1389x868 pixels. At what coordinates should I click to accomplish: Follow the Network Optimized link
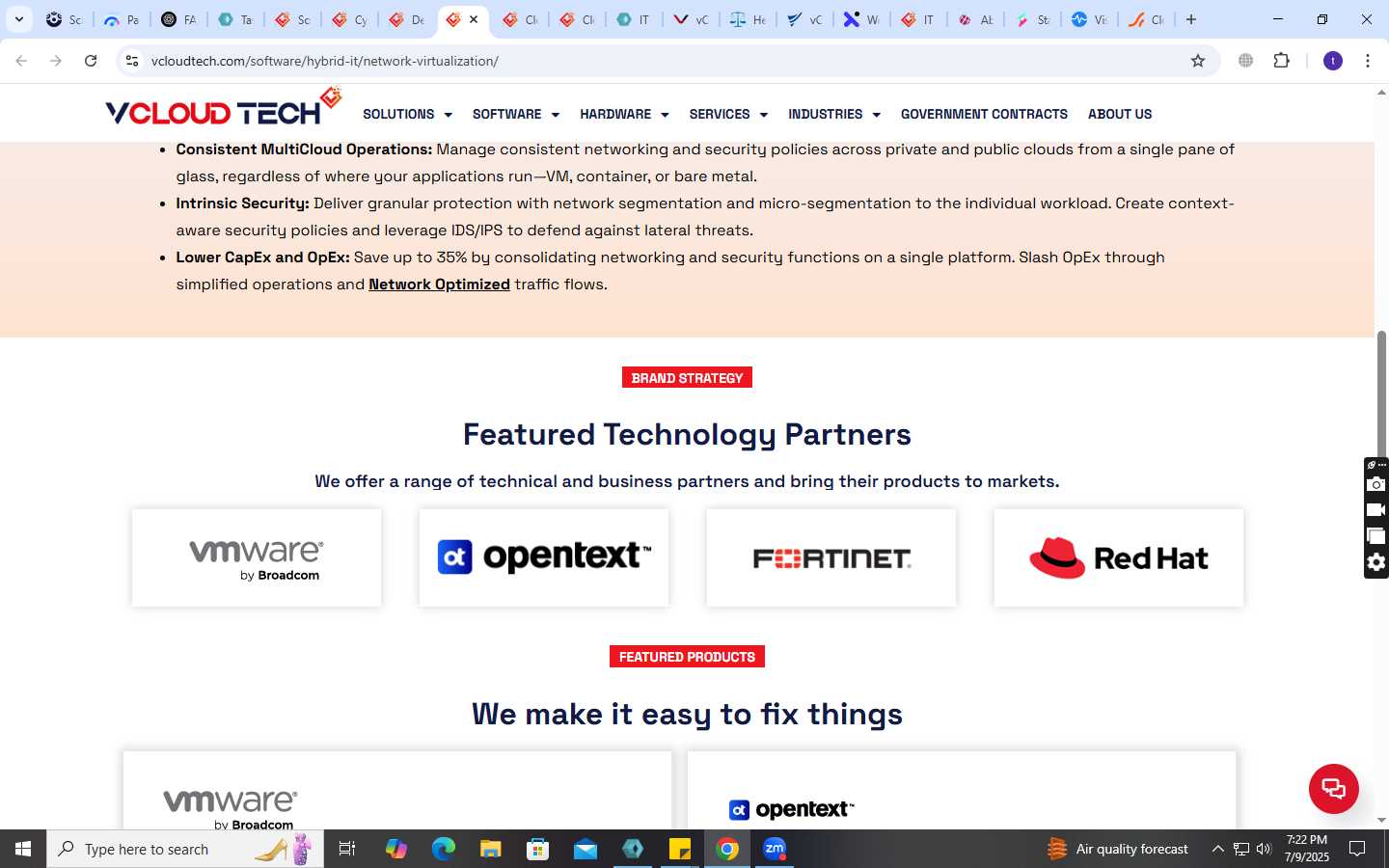[439, 285]
